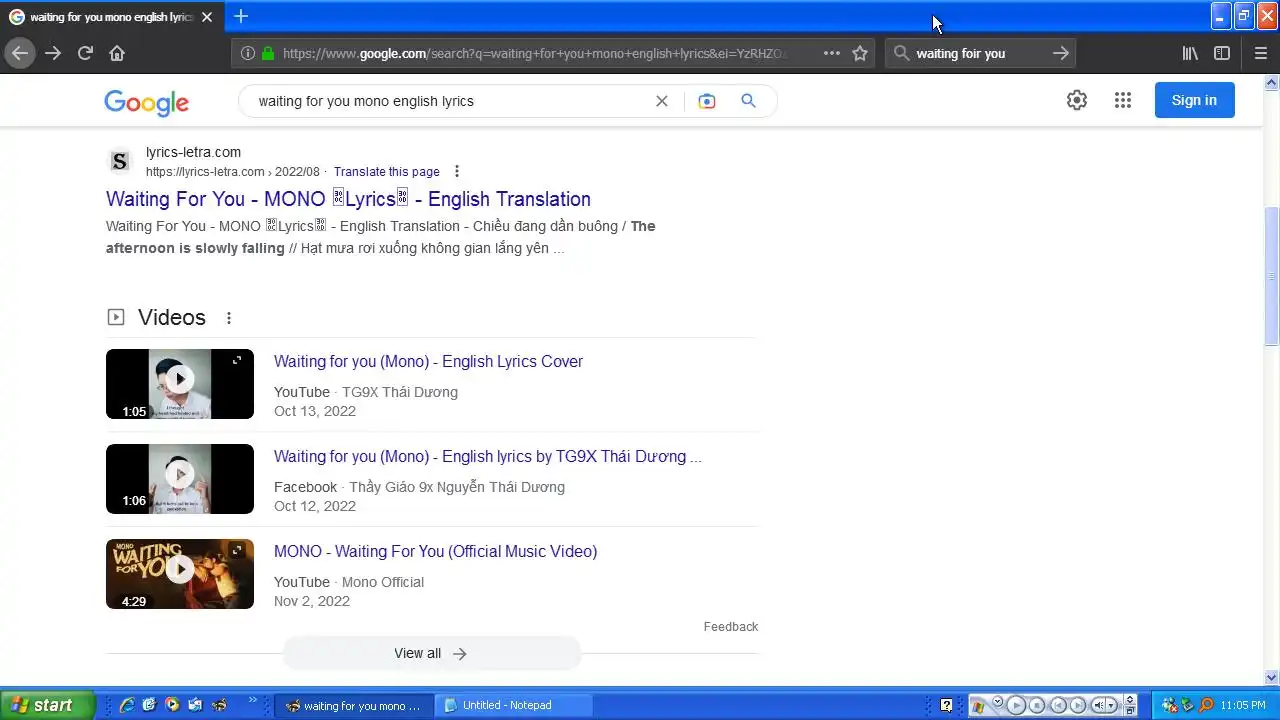Play the 1:06 Facebook video thumbnail
1280x720 pixels.
pos(180,479)
